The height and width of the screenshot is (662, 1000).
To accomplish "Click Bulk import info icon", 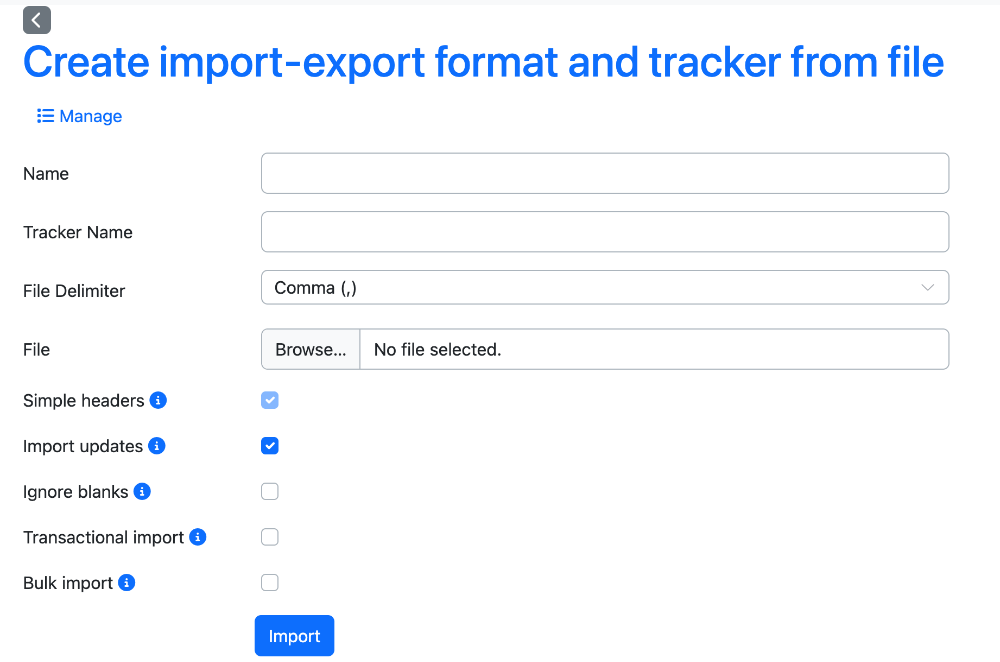I will tap(127, 583).
